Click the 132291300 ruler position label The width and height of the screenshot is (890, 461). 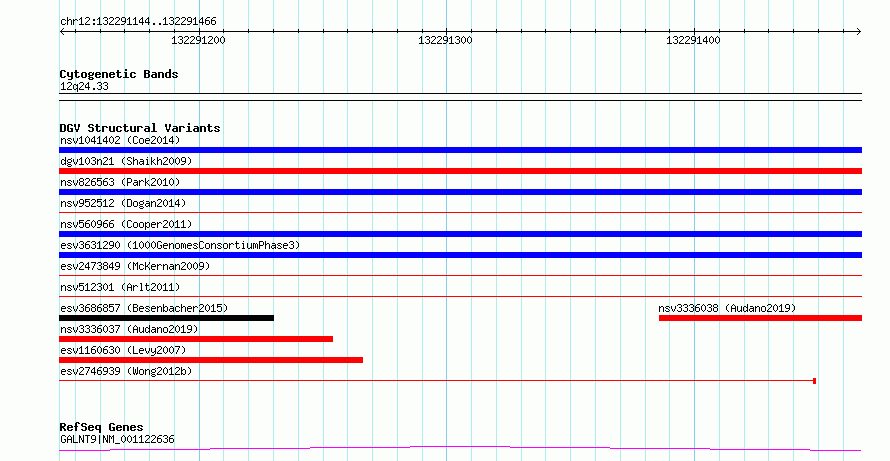point(445,40)
